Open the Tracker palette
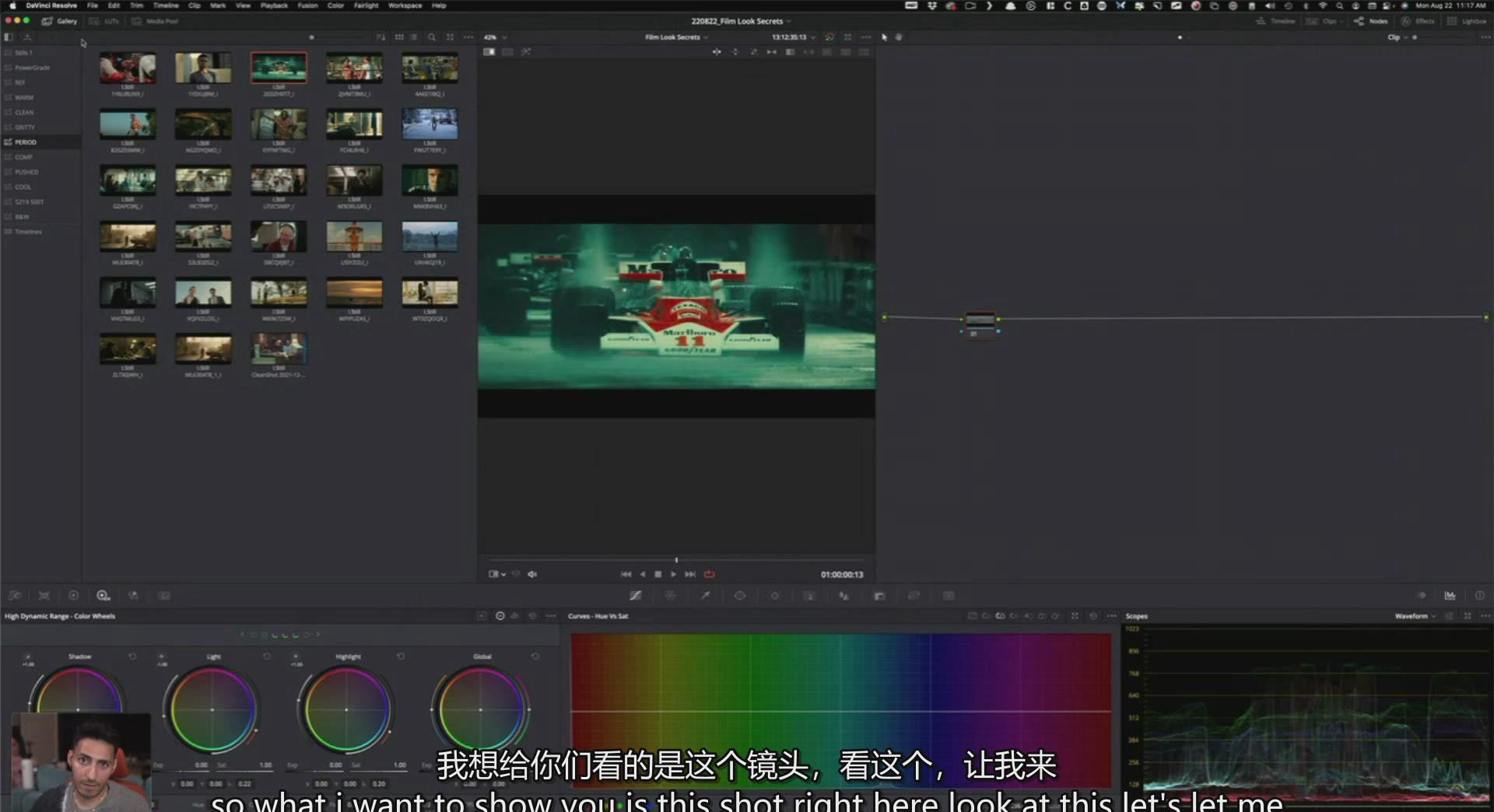 pos(775,596)
